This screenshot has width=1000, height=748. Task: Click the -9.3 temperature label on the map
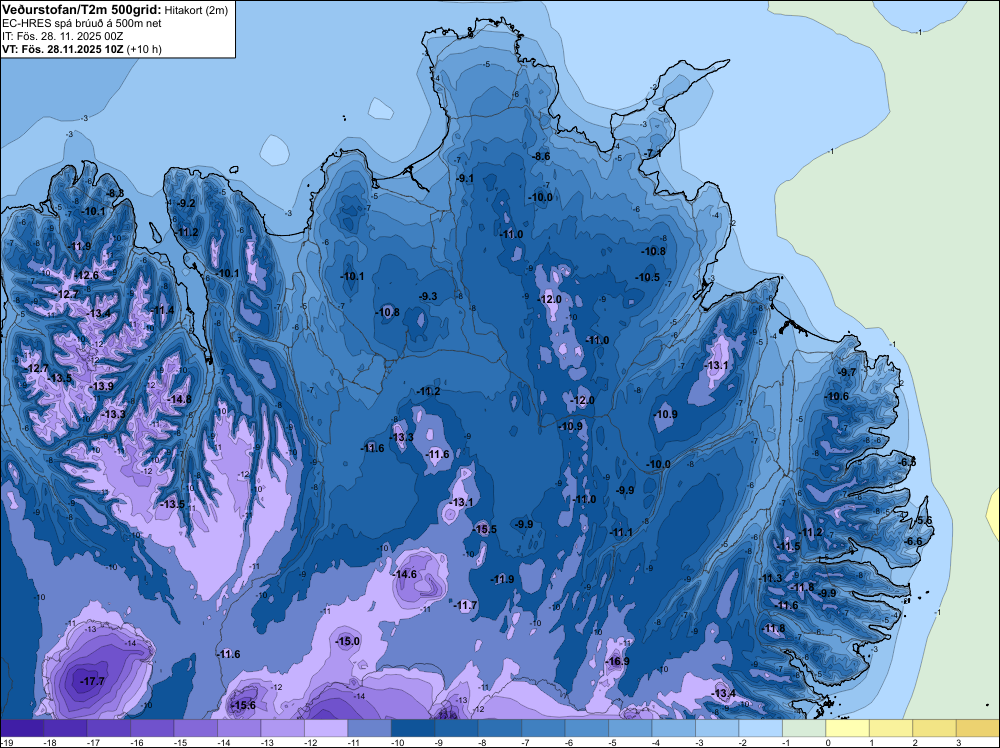[428, 297]
